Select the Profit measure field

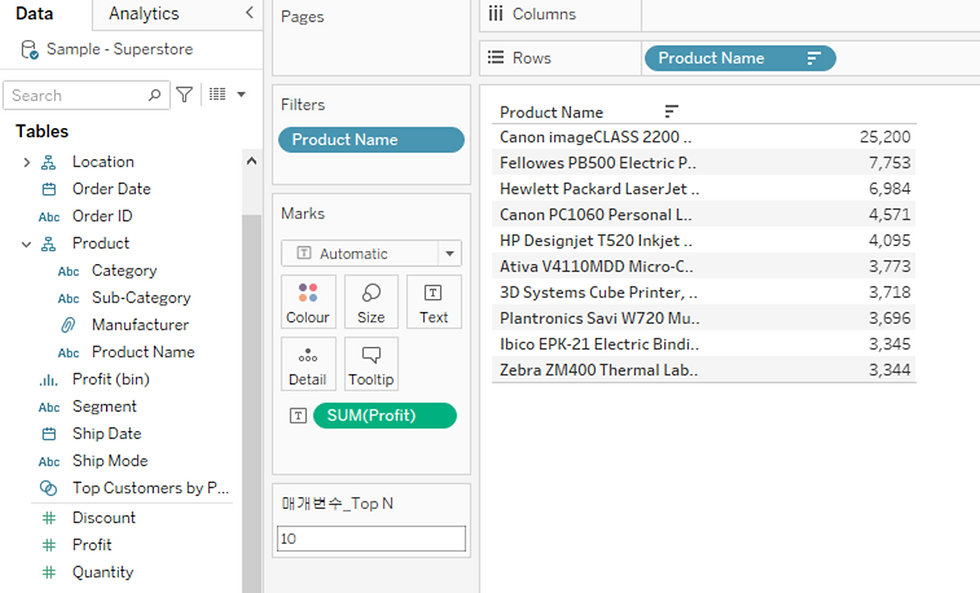click(92, 545)
